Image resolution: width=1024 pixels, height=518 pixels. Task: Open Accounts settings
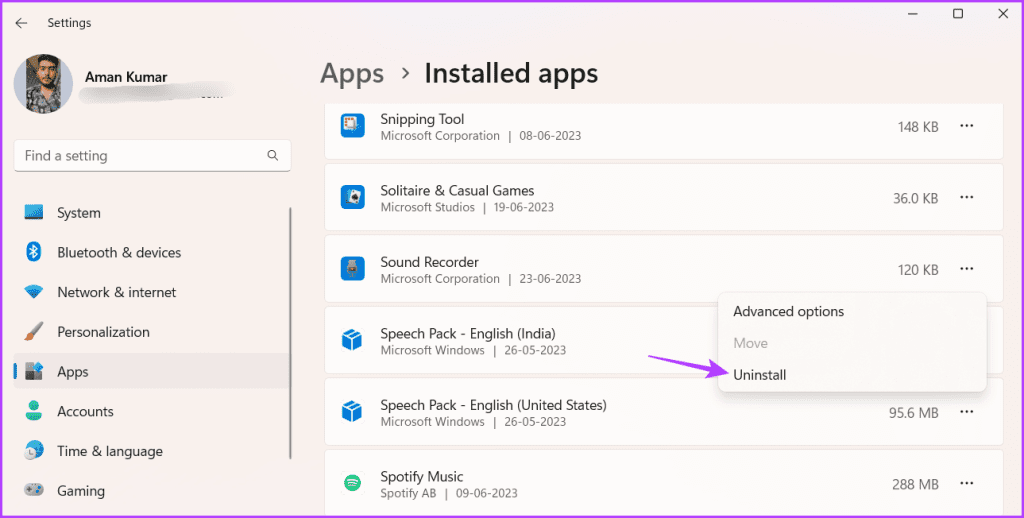152,412
